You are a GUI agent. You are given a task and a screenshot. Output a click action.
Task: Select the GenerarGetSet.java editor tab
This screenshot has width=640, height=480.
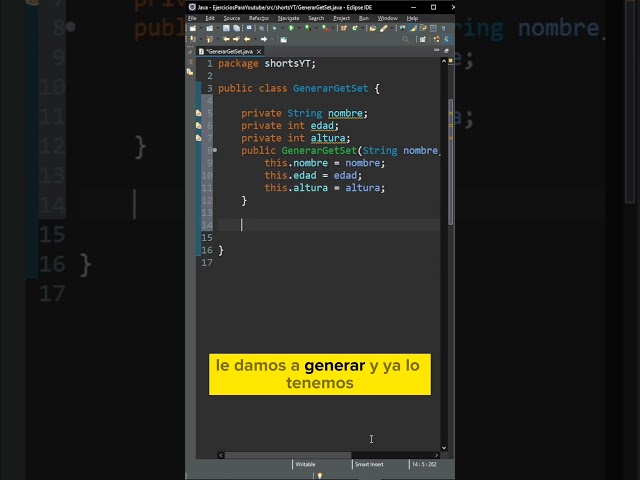229,51
